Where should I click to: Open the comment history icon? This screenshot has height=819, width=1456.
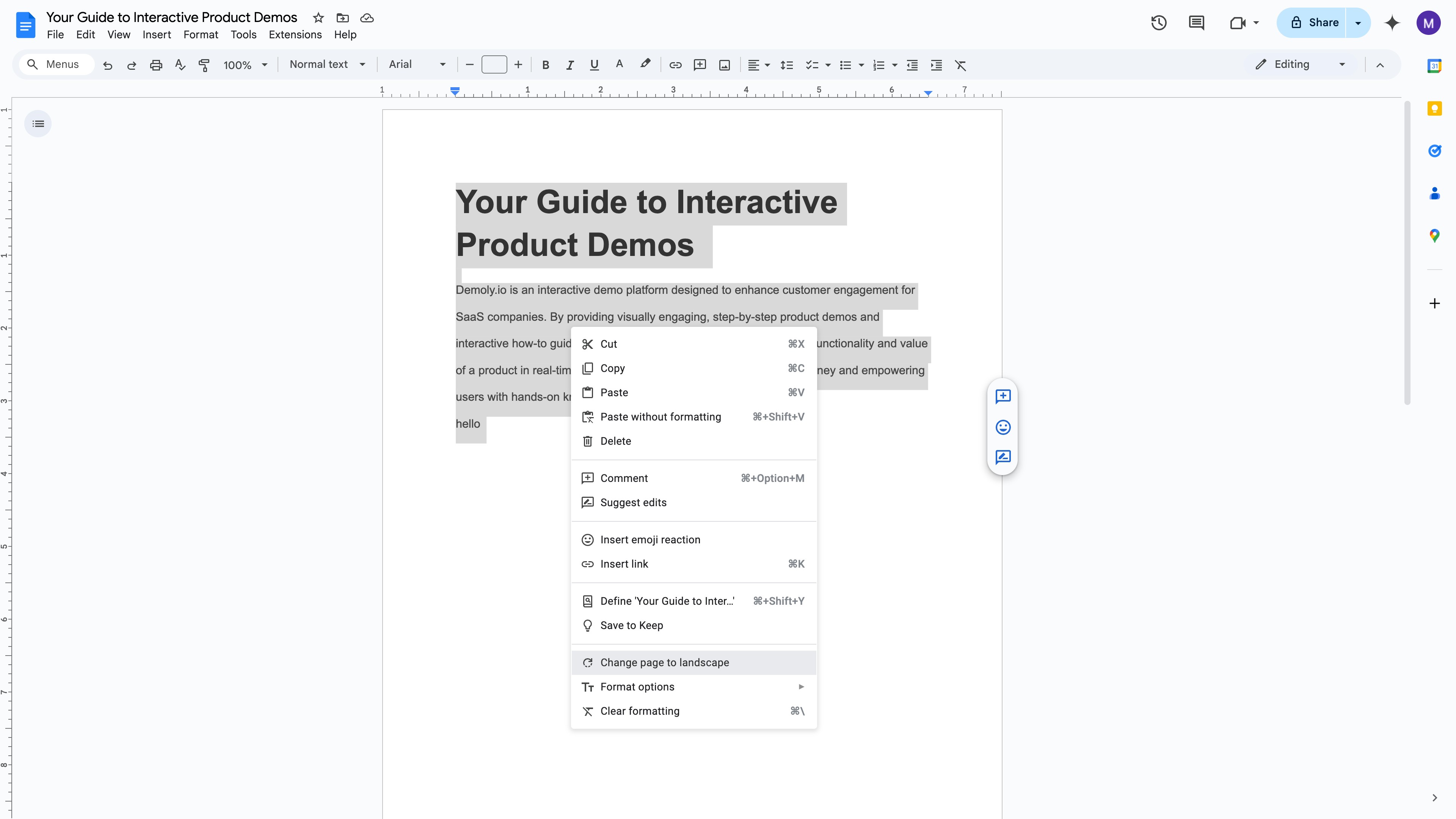pos(1197,23)
